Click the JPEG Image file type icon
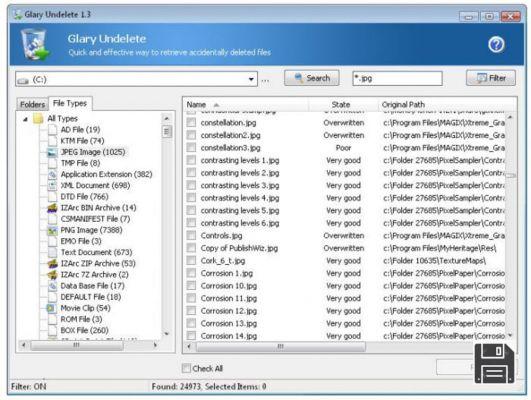This screenshot has height=400, width=531. (52, 152)
